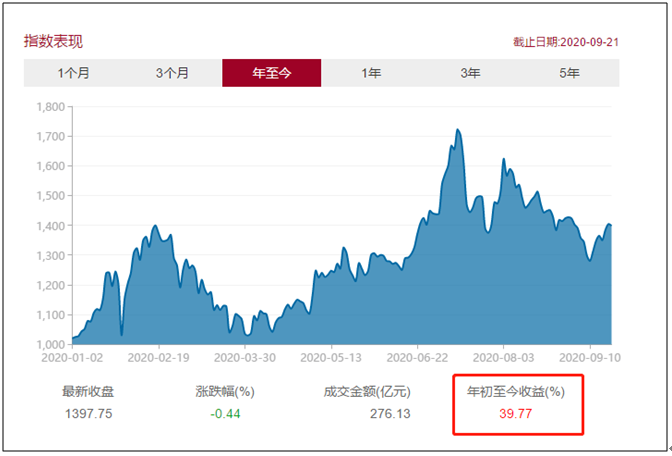Click the 指数表现 section title
672x456 pixels.
pos(53,41)
